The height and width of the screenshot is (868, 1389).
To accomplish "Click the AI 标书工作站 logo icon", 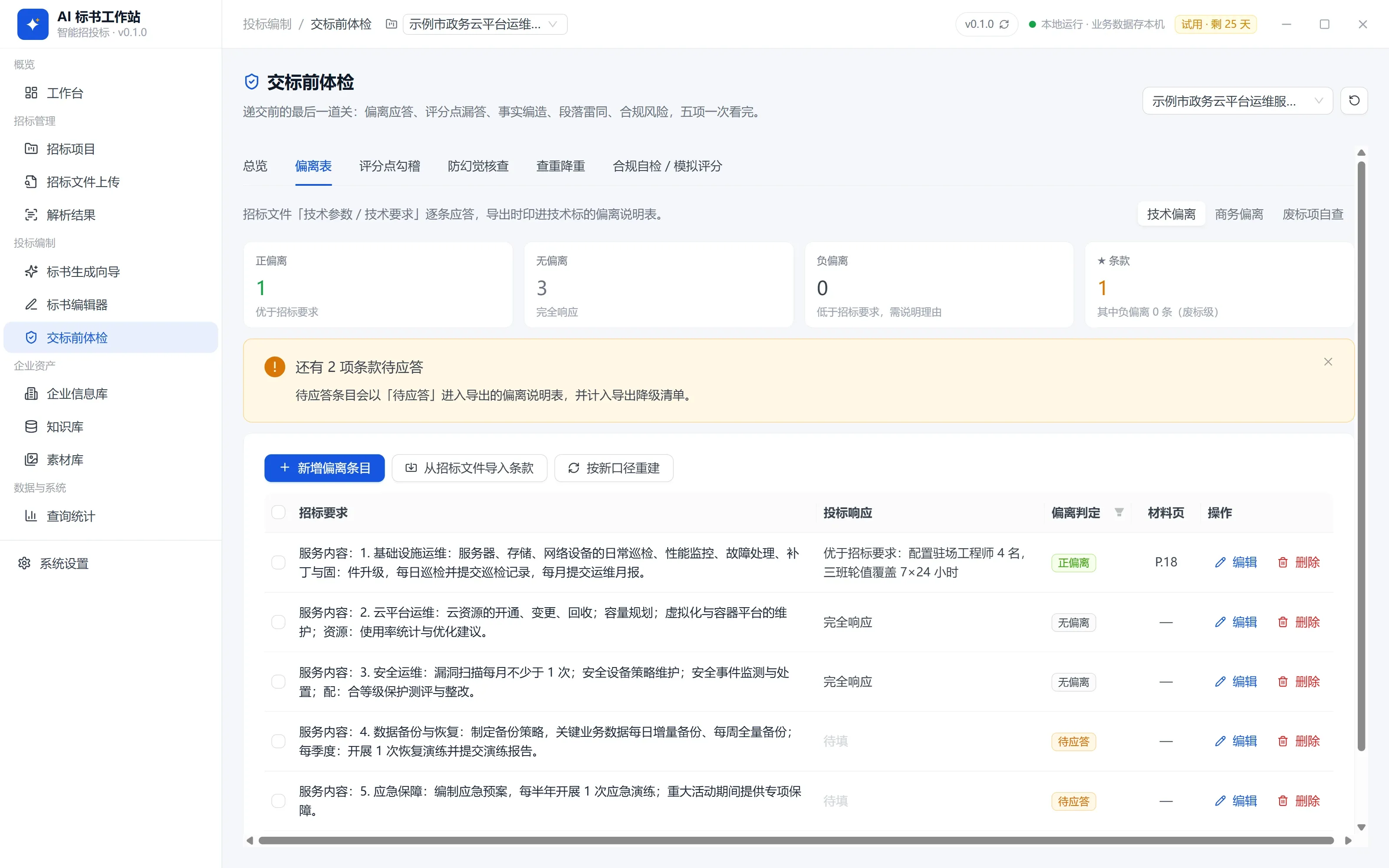I will pyautogui.click(x=33, y=24).
